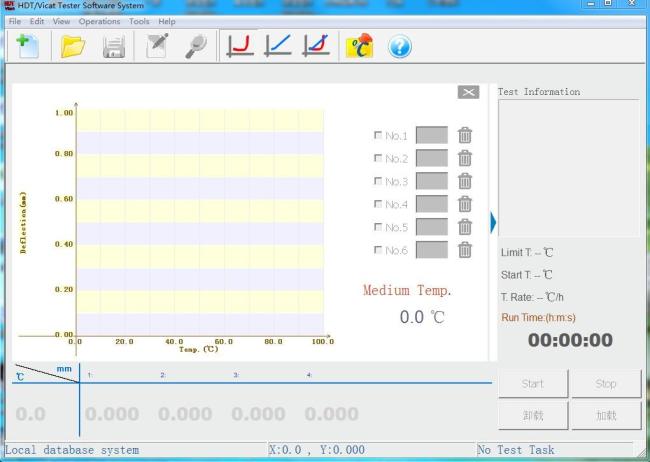This screenshot has width=650, height=462.
Task: Open the Tools menu
Action: coord(139,21)
